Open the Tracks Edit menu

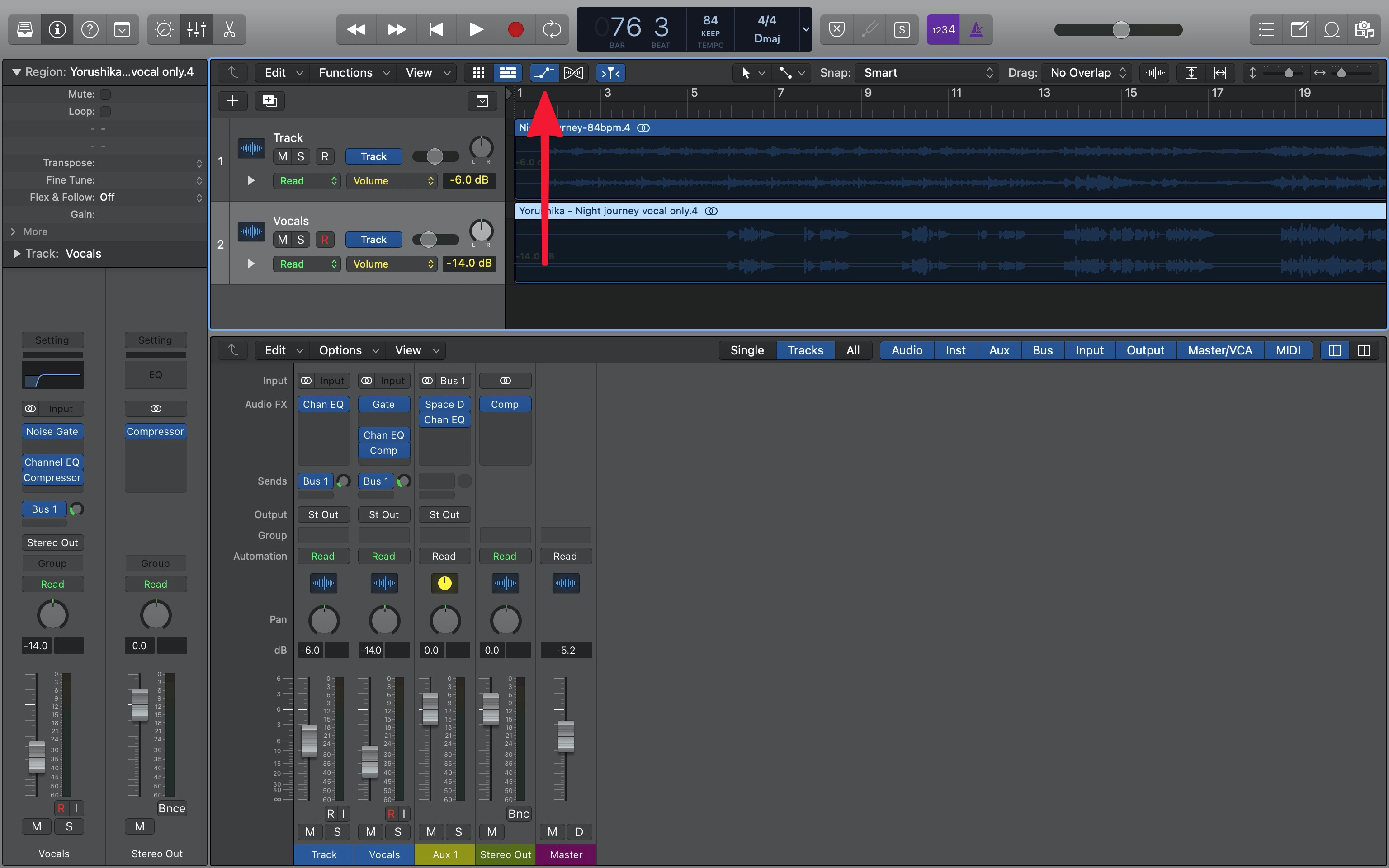coord(283,73)
